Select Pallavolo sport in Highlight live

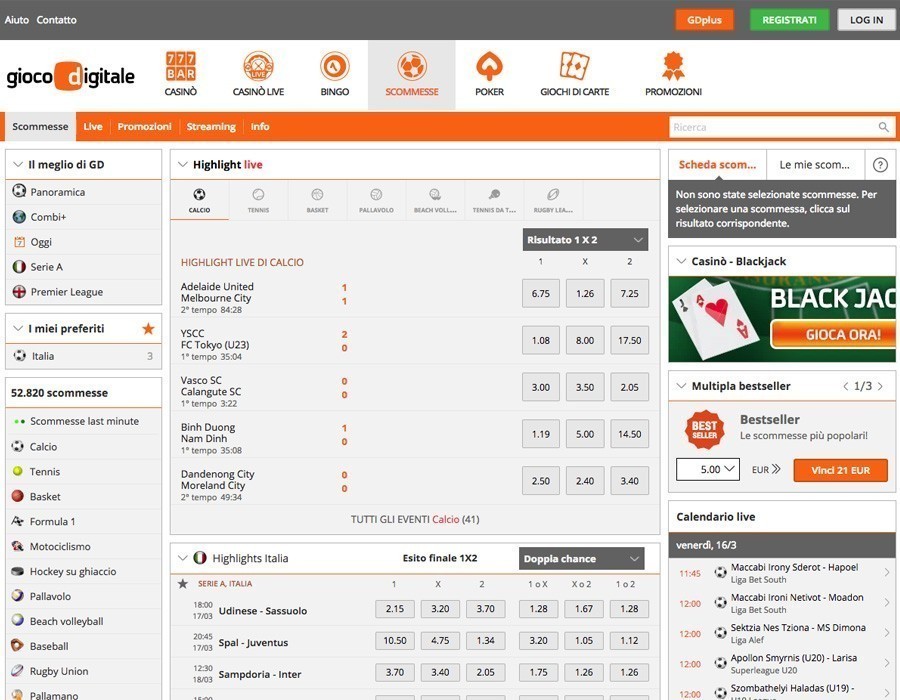(x=376, y=200)
